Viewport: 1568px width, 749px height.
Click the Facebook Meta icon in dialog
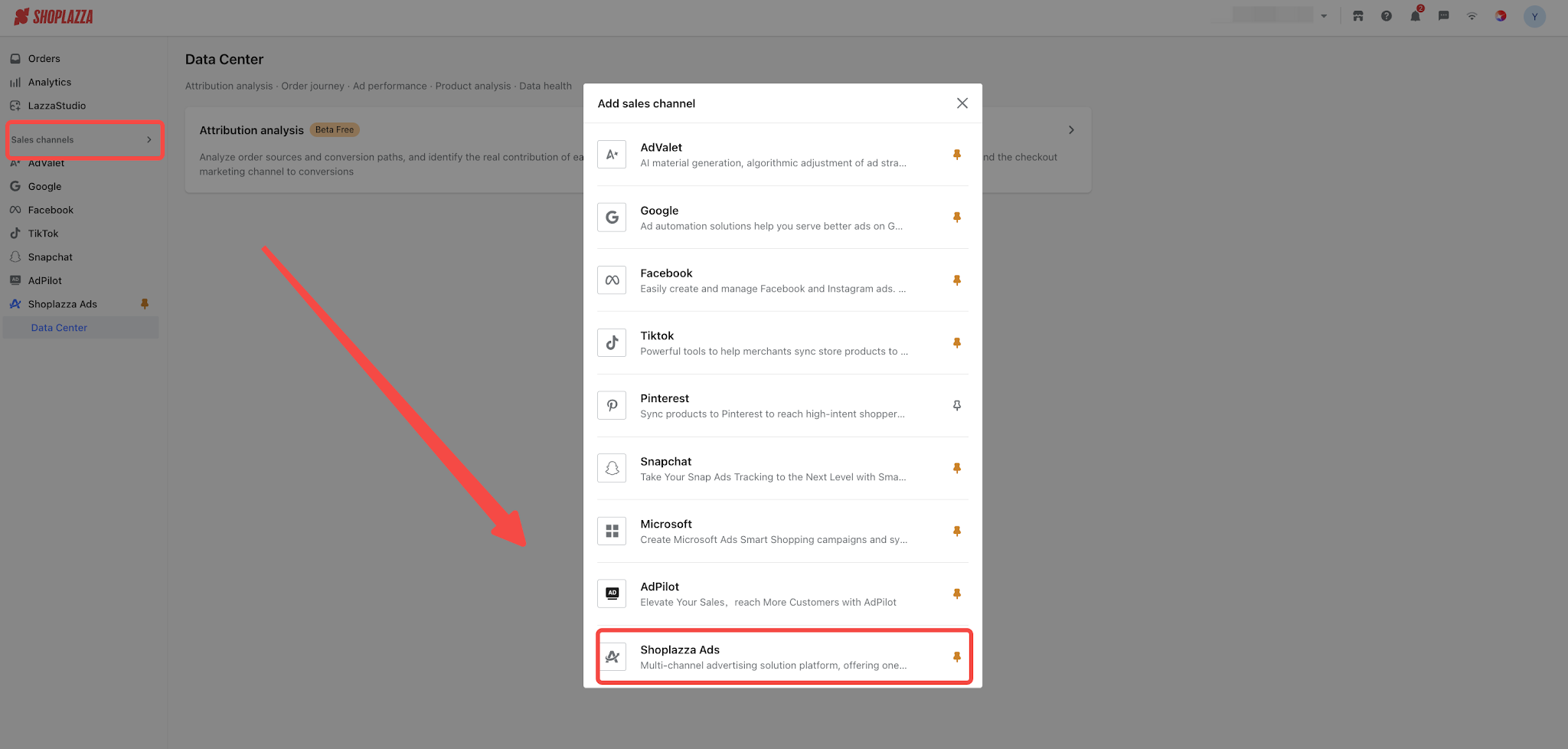pos(612,280)
